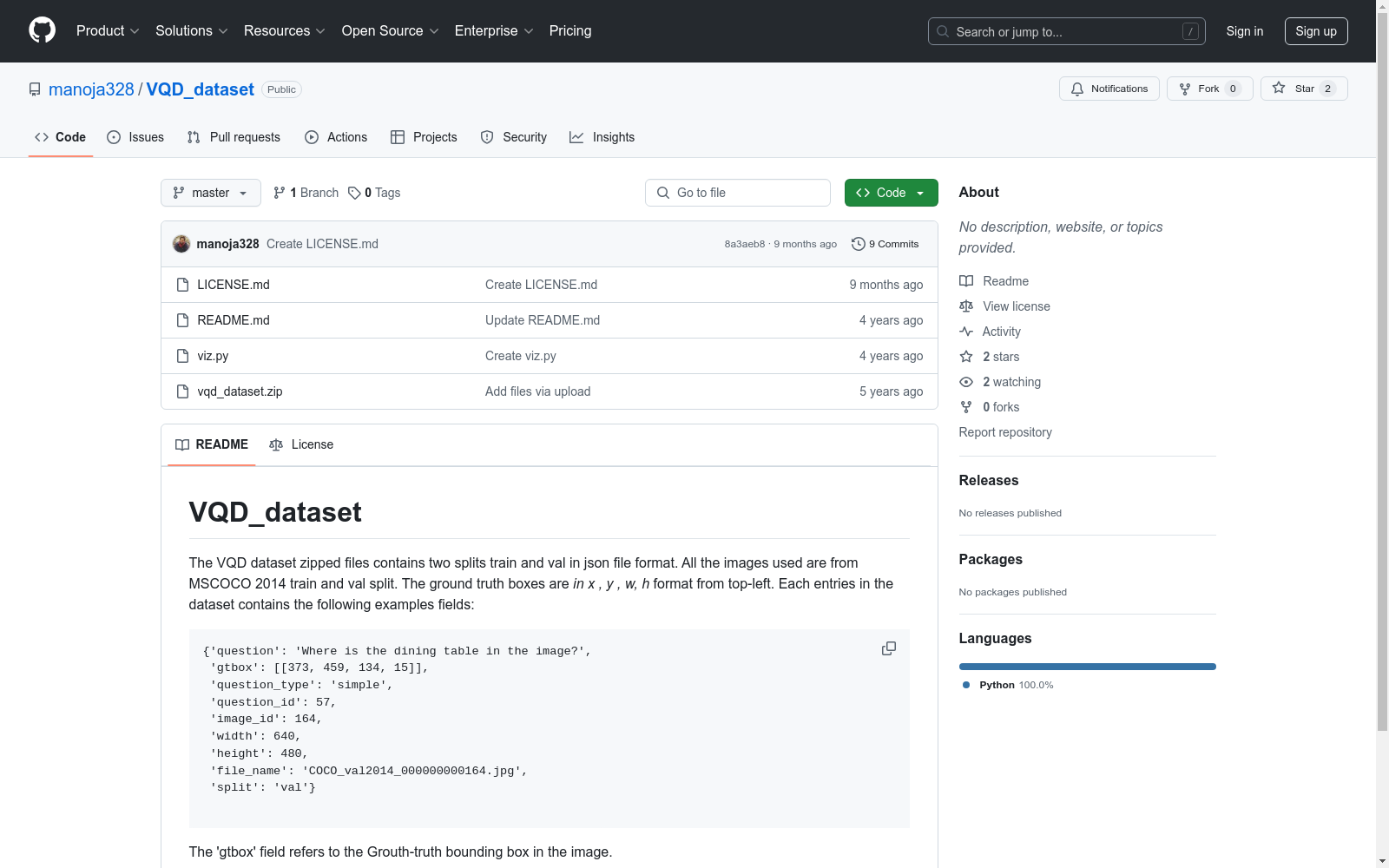Click the Sign up button

tap(1316, 31)
